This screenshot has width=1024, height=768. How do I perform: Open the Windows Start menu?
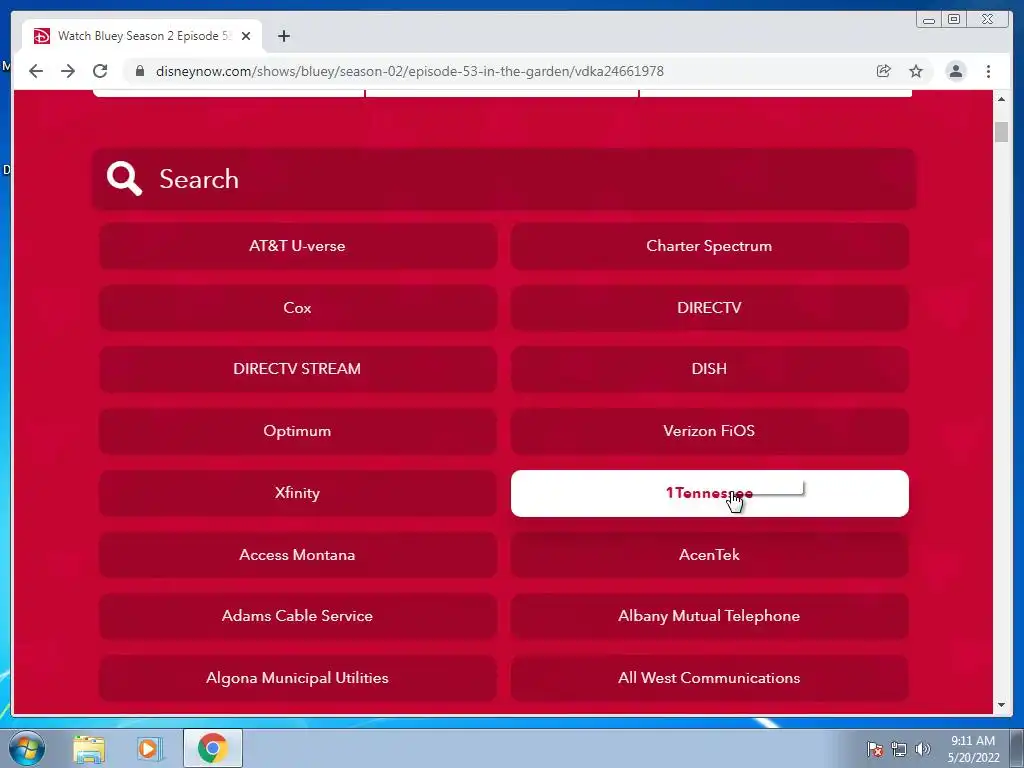26,748
